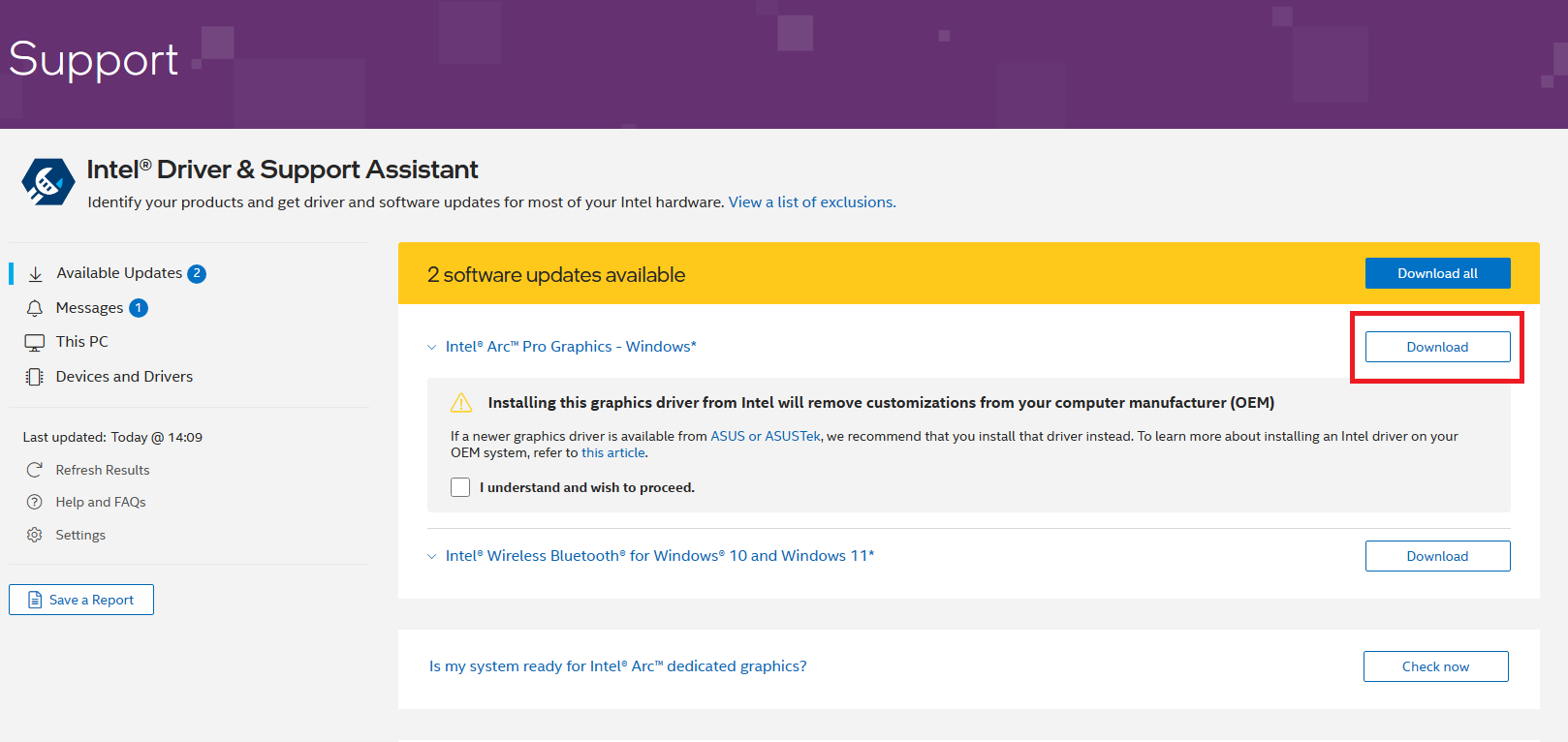Open the Devices and Drivers section
Image resolution: width=1568 pixels, height=742 pixels.
(124, 377)
